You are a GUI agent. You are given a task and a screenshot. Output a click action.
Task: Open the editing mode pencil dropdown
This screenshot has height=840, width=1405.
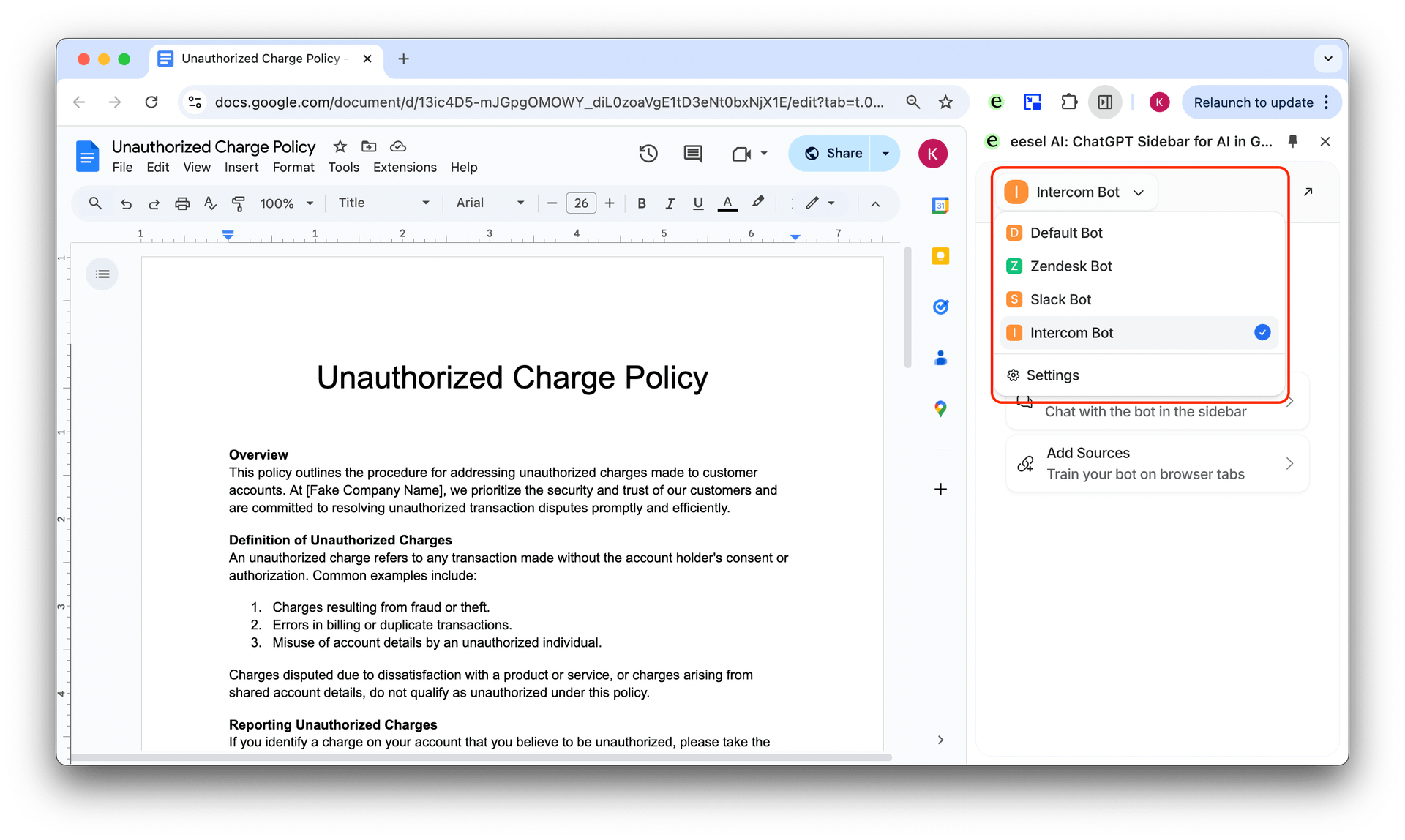tap(820, 203)
